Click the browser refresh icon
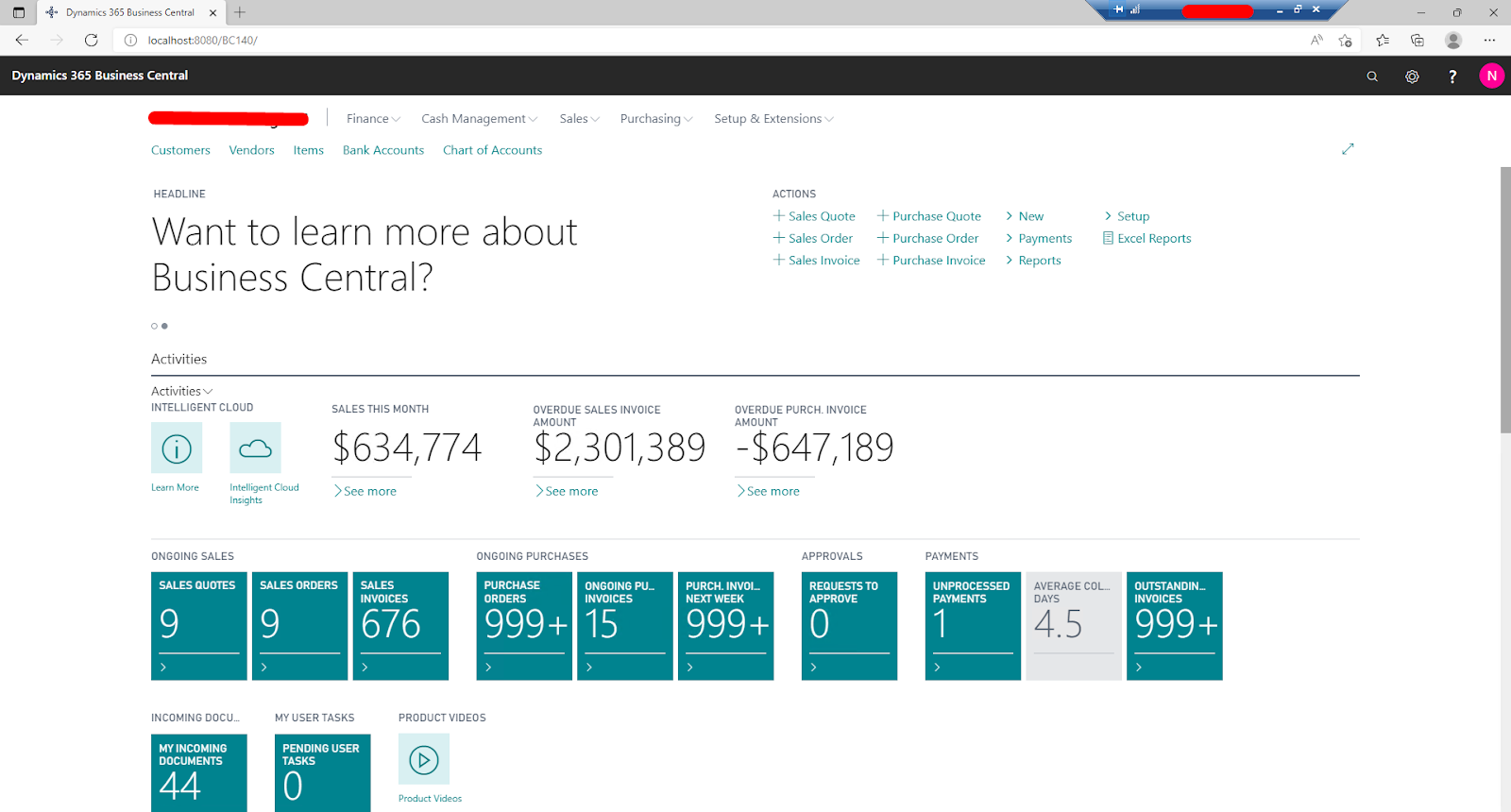This screenshot has height=812, width=1511. [x=91, y=40]
